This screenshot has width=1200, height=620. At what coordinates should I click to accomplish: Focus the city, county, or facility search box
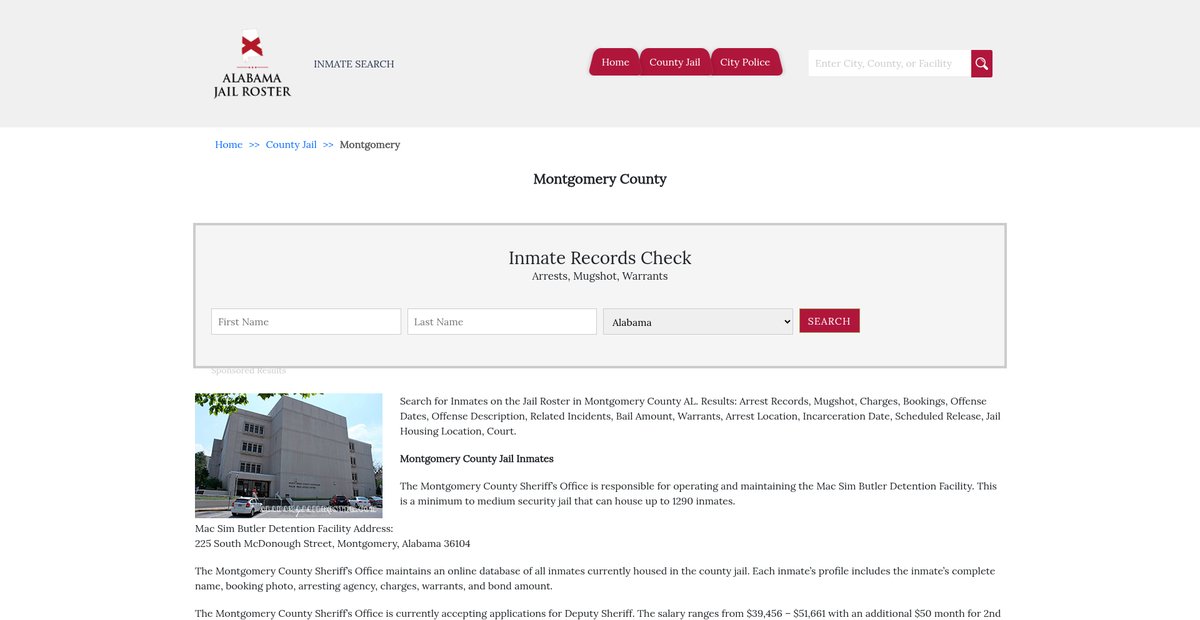(888, 64)
